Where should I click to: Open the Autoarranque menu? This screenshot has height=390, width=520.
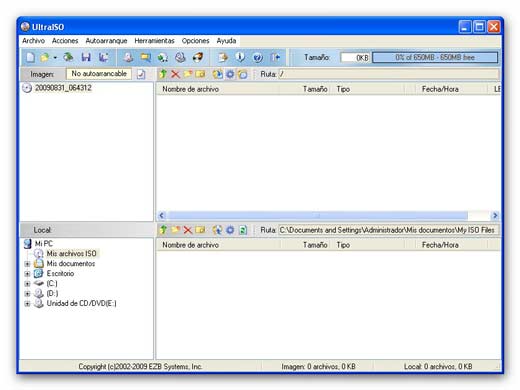pyautogui.click(x=106, y=41)
